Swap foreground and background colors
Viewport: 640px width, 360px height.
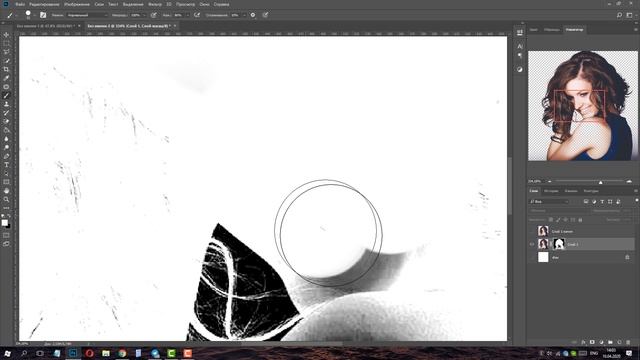(9, 216)
